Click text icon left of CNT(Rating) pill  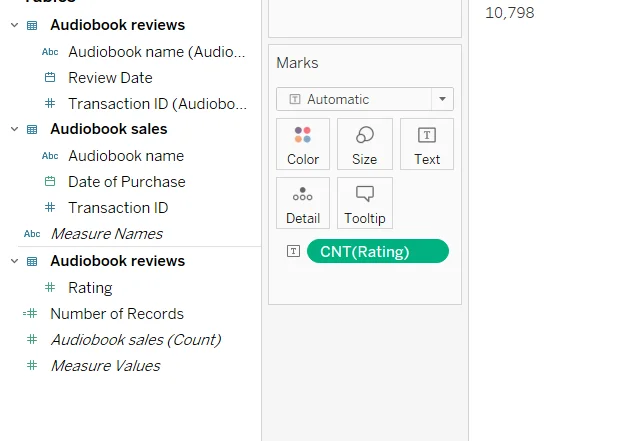coord(293,252)
